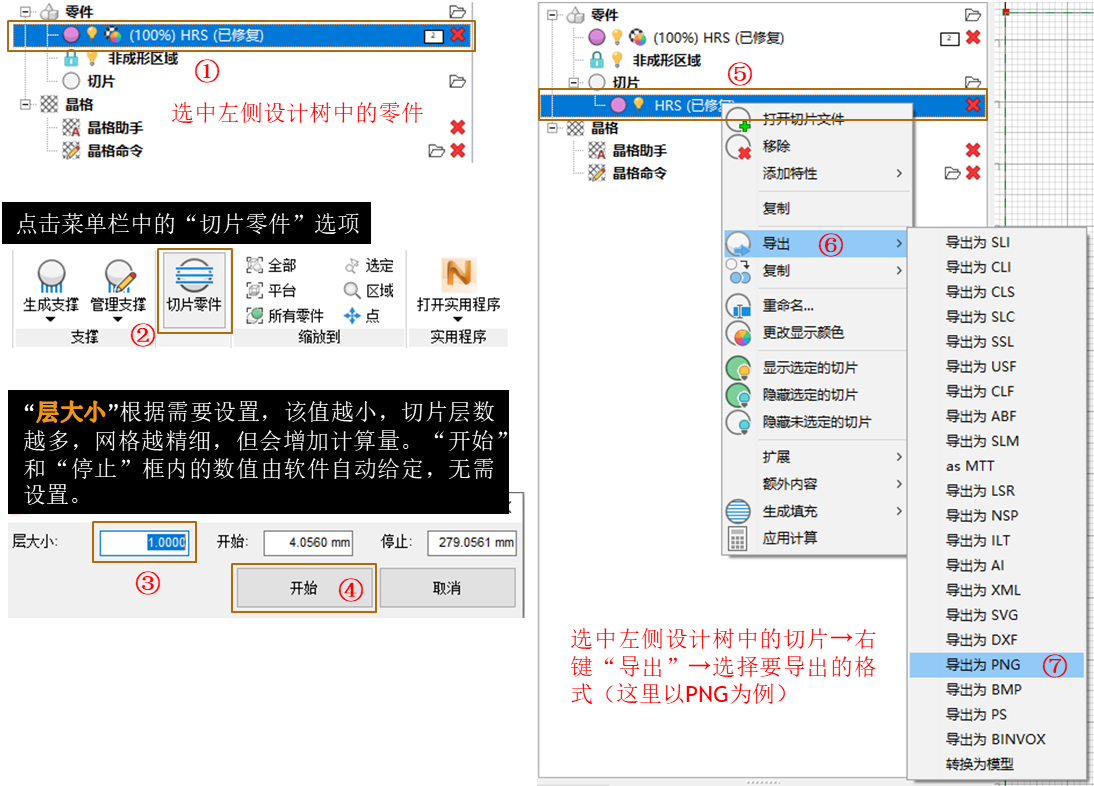Toggle visibility bulb of HRS part
This screenshot has height=786, width=1094.
coord(92,34)
